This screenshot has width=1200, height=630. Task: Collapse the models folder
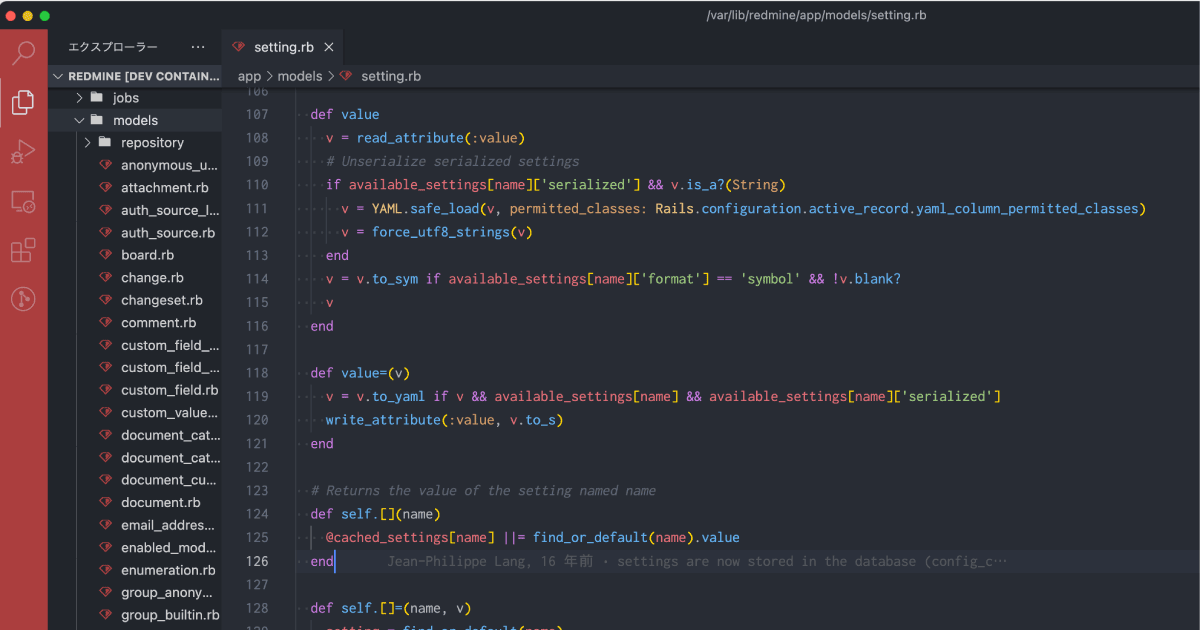coord(79,119)
